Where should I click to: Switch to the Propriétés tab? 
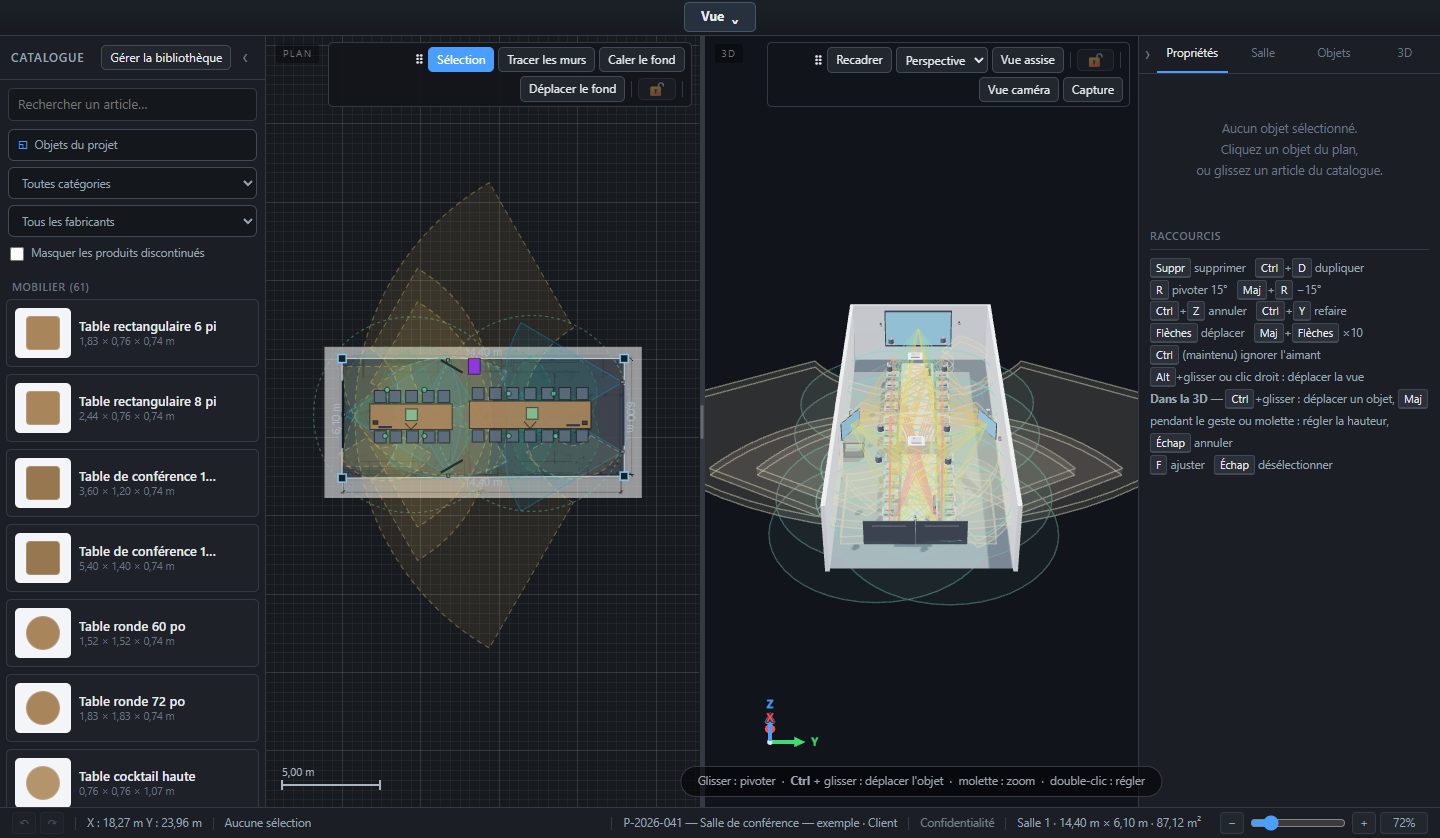click(1192, 53)
